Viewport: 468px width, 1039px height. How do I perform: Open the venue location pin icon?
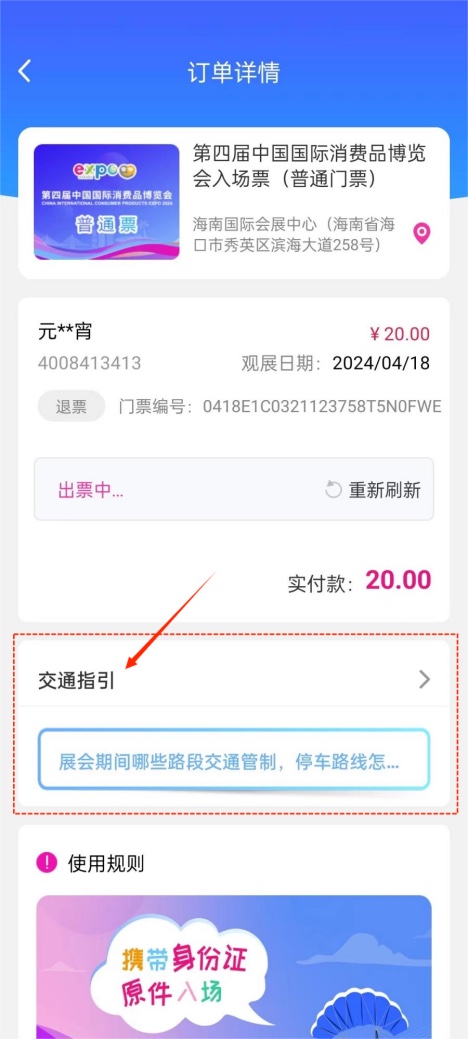click(x=422, y=233)
